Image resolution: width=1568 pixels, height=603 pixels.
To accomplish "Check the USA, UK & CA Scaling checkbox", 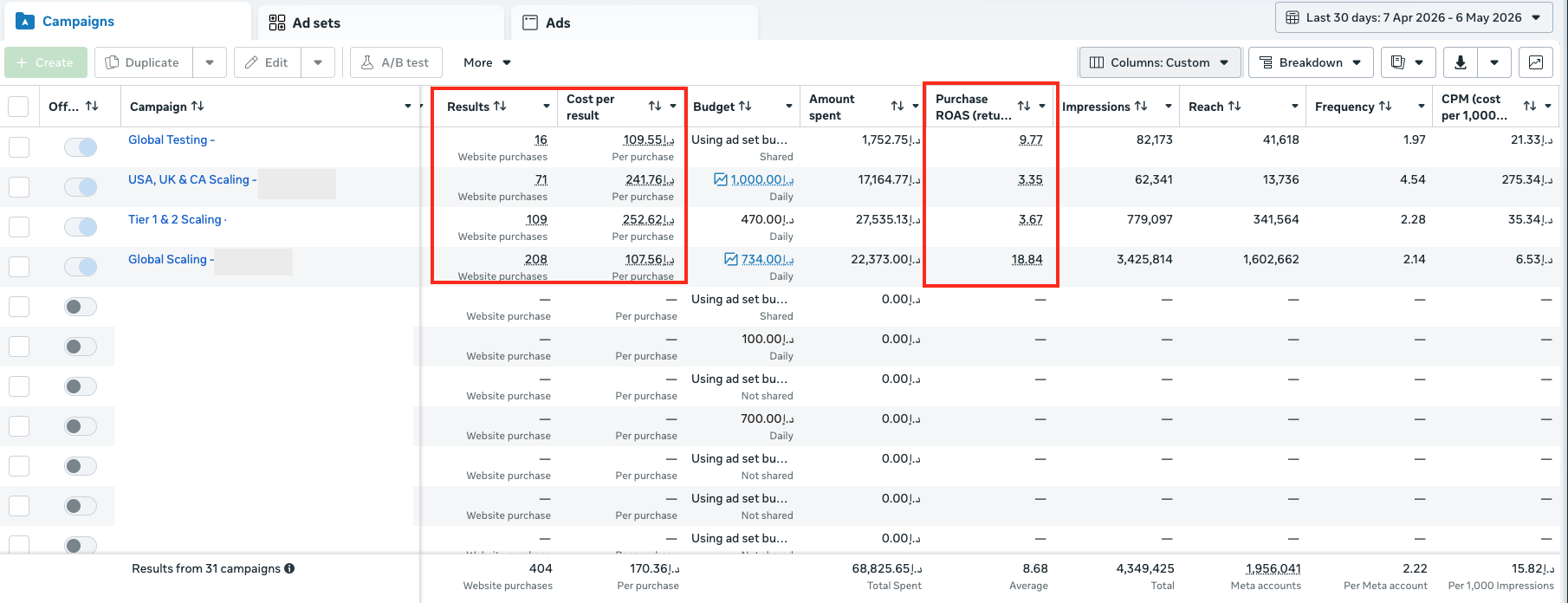I will coord(19,187).
